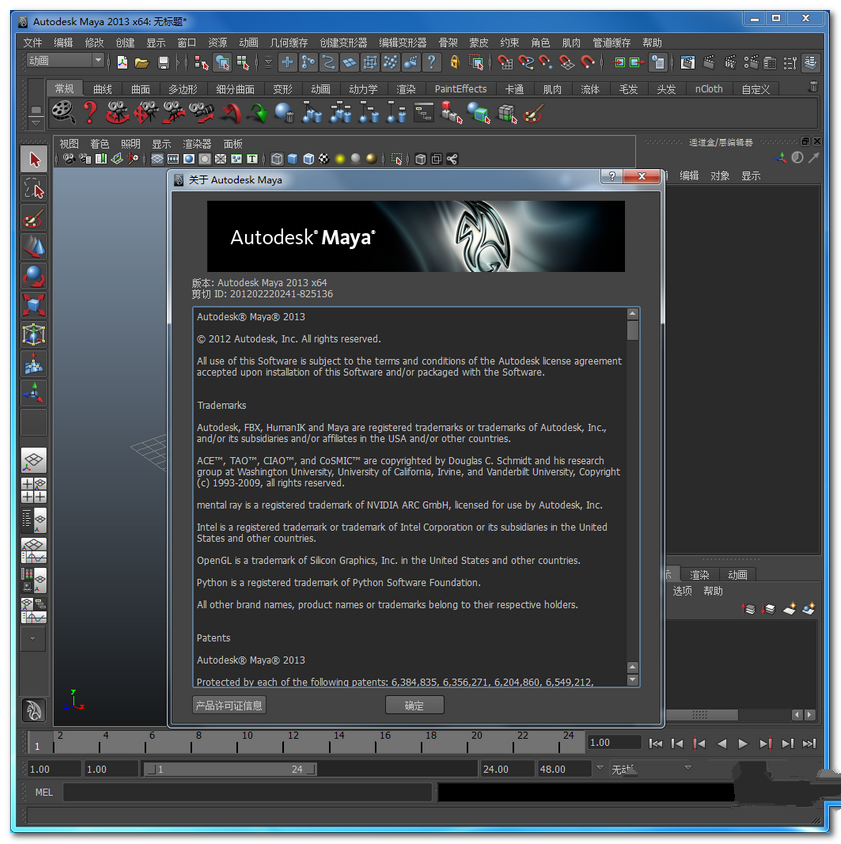
Task: Select the Universal Manipulator tool
Action: click(34, 334)
